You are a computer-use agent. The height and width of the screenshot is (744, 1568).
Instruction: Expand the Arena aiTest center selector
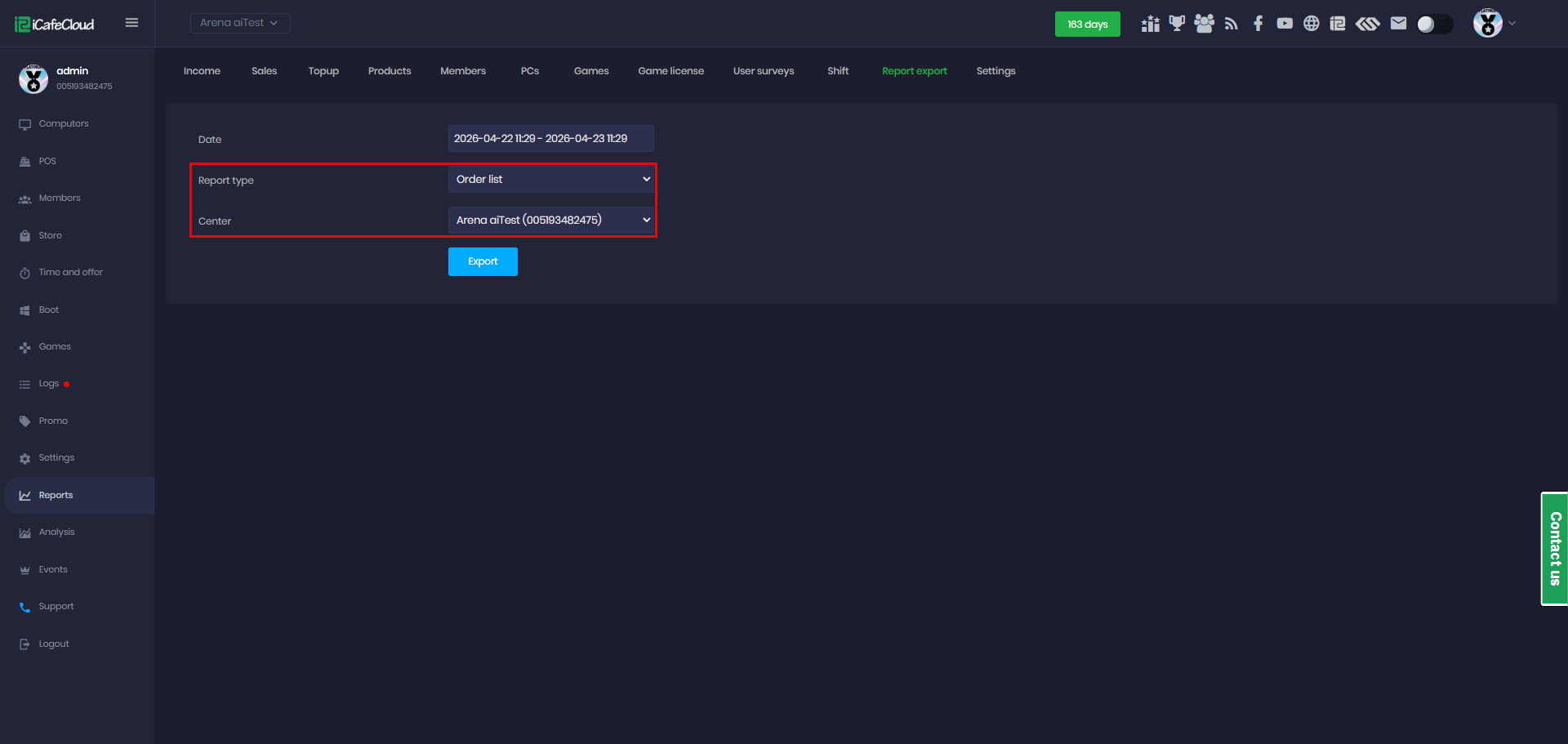[x=240, y=23]
